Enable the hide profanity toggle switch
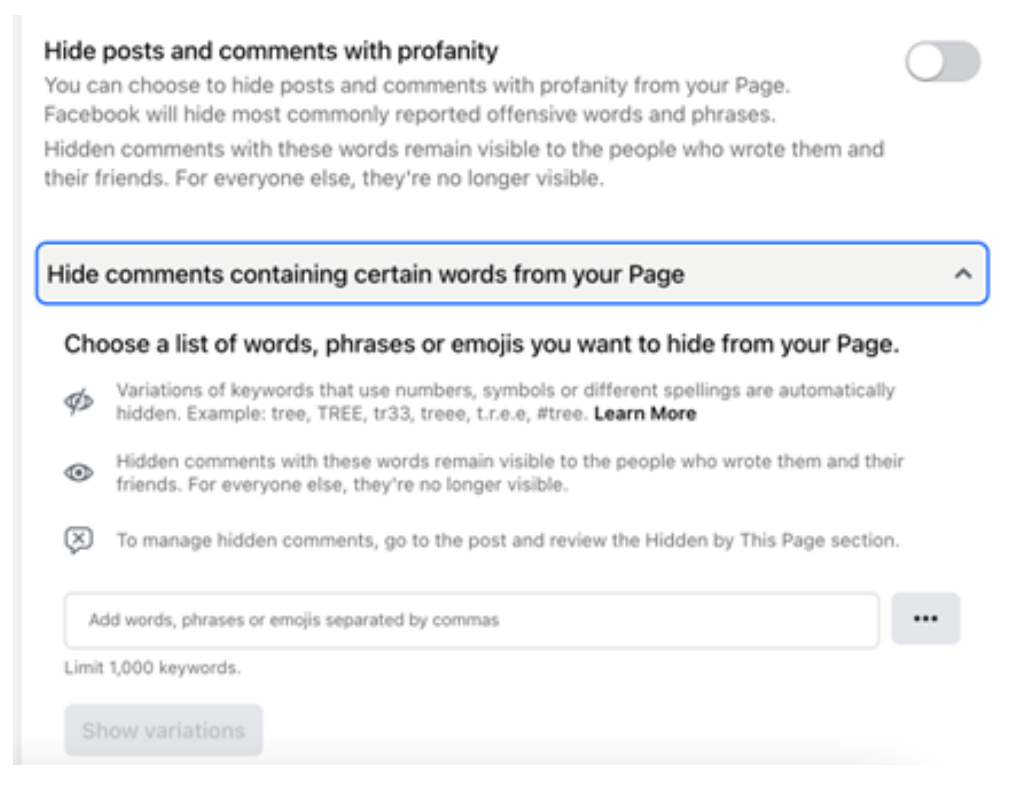The image size is (1030, 792). 943,62
